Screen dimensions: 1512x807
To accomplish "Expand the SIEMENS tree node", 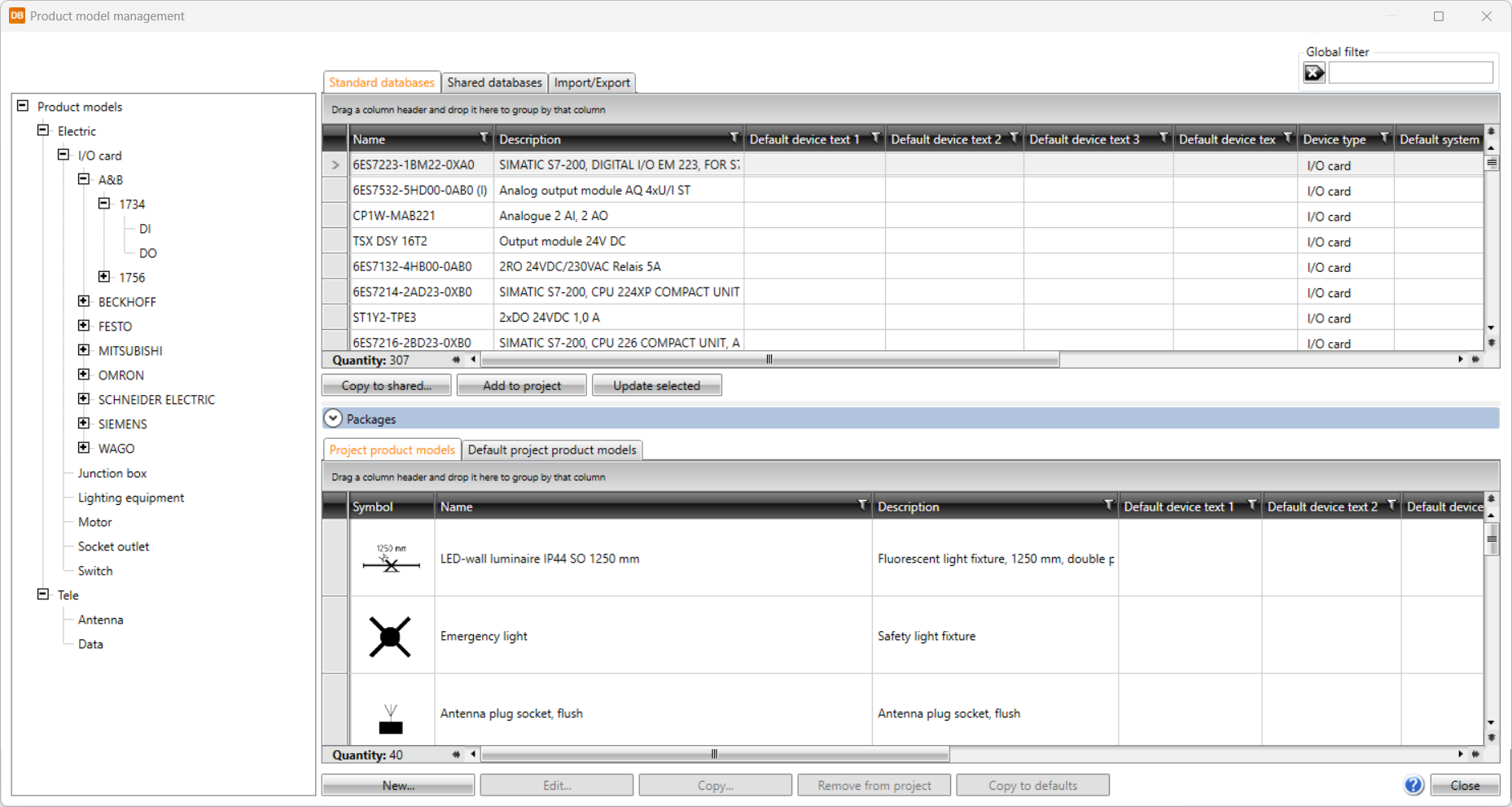I will click(x=84, y=423).
